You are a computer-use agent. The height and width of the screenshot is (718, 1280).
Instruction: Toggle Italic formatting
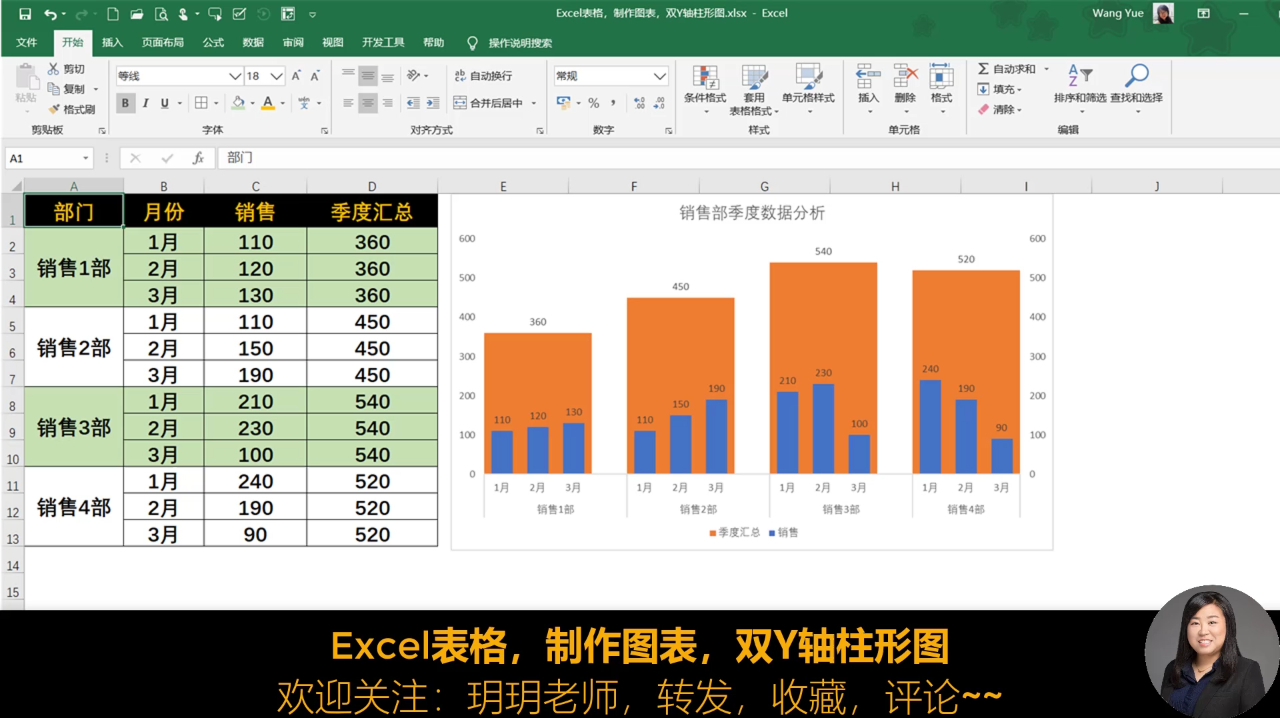(x=145, y=103)
